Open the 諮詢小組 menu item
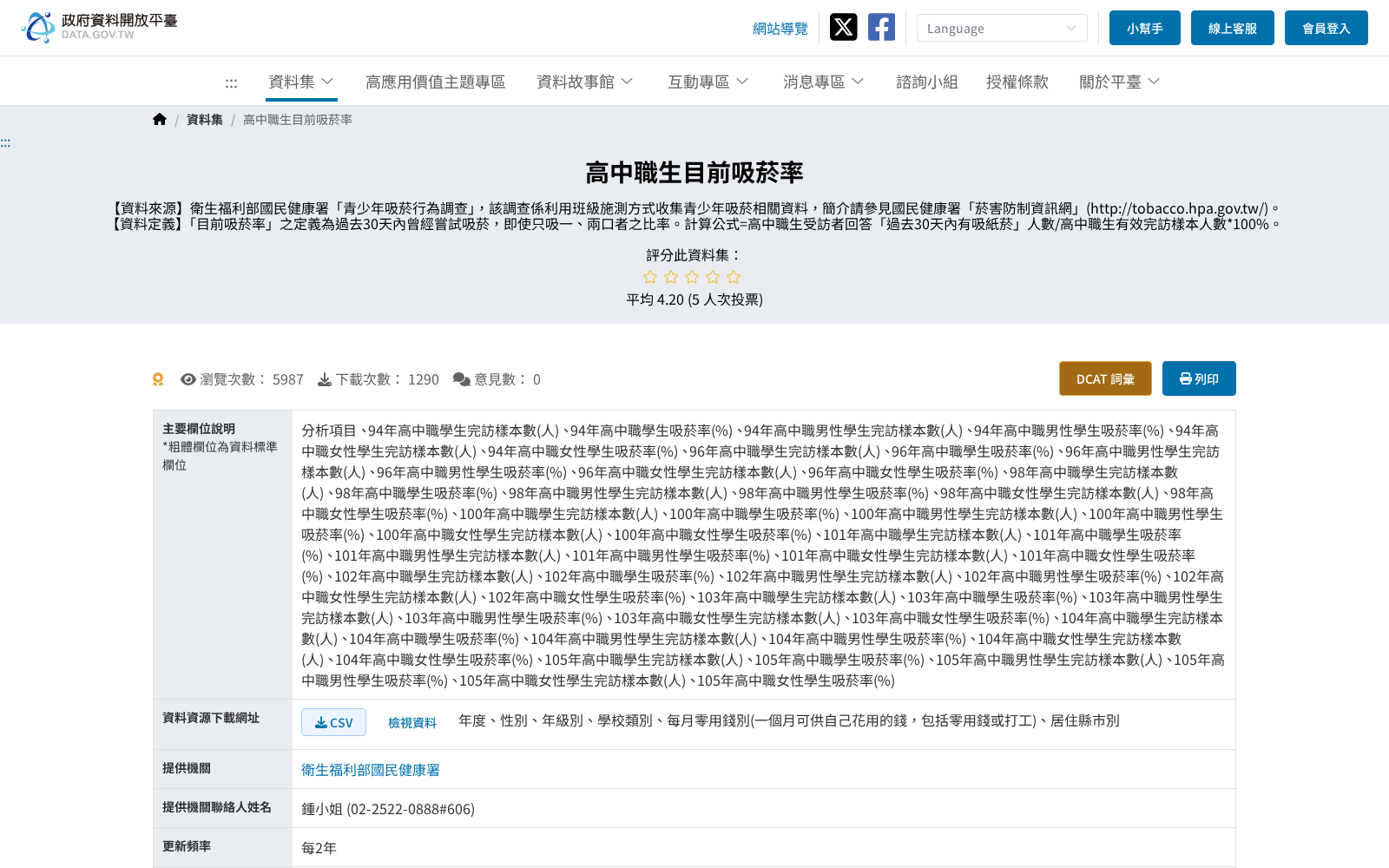Image resolution: width=1389 pixels, height=868 pixels. (x=927, y=82)
